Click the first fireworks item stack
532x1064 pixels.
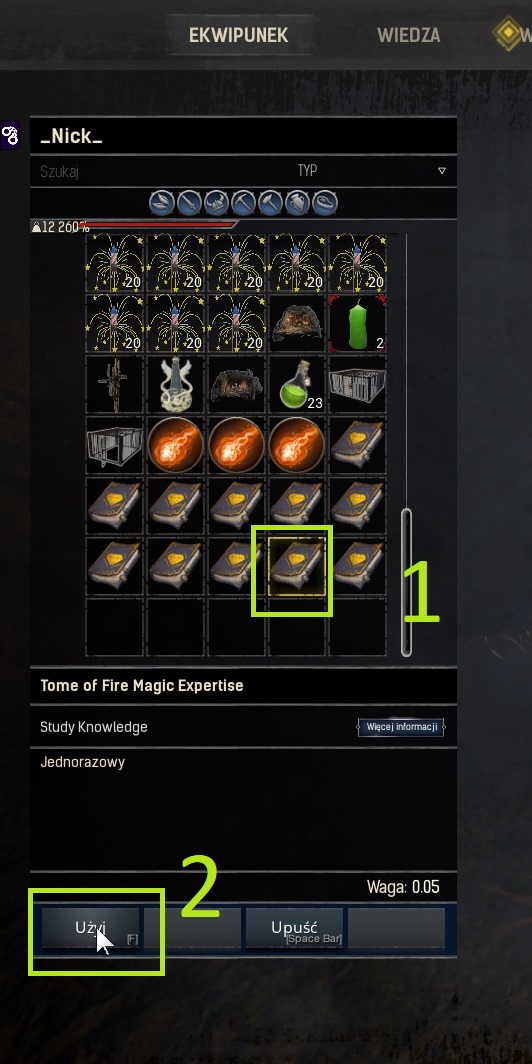click(115, 263)
